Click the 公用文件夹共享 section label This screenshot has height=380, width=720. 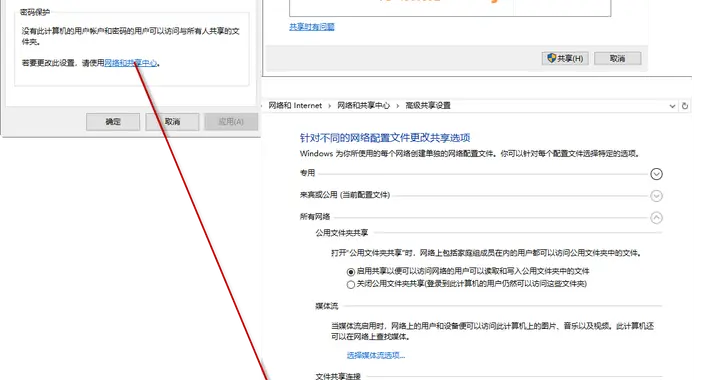pyautogui.click(x=342, y=233)
